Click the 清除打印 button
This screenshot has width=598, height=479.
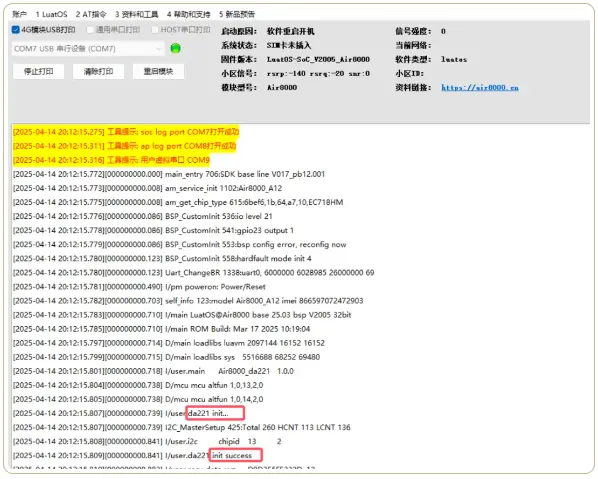(98, 71)
